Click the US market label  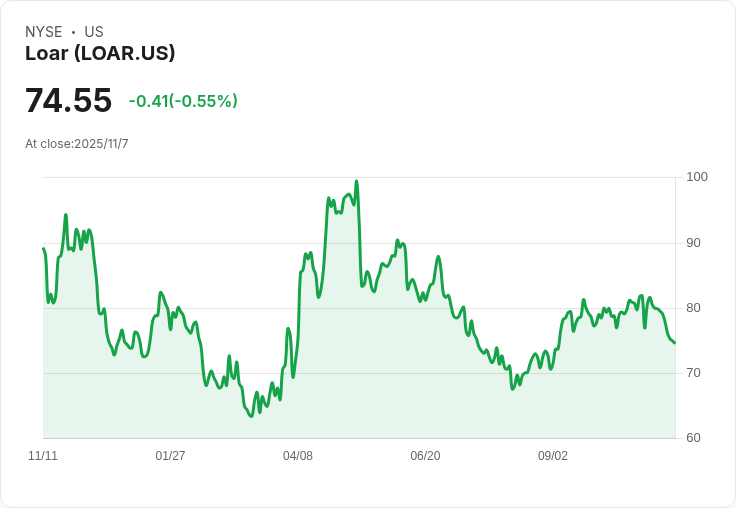[x=94, y=32]
